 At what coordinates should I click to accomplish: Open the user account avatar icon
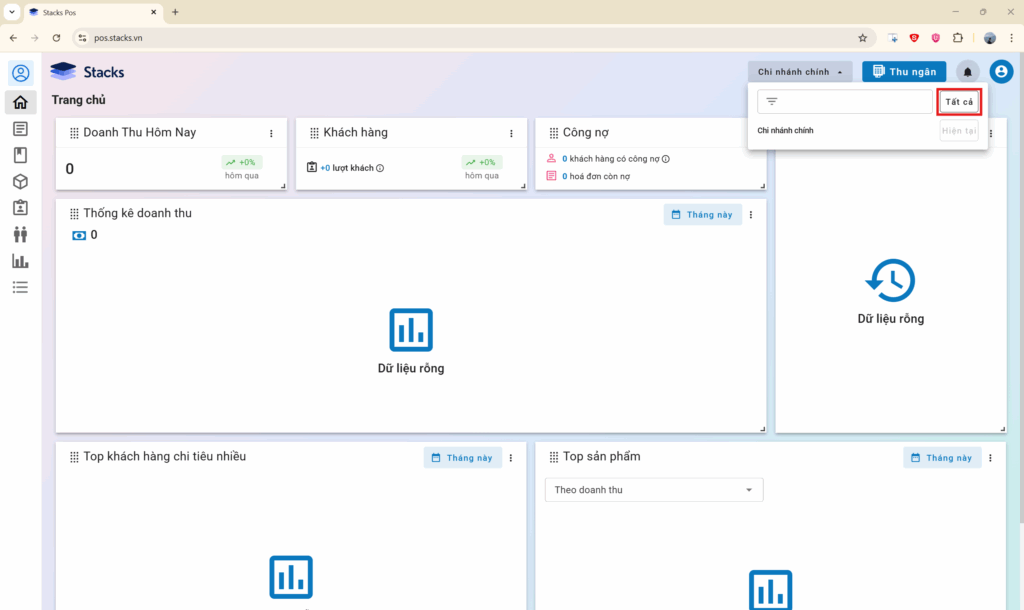click(1001, 72)
